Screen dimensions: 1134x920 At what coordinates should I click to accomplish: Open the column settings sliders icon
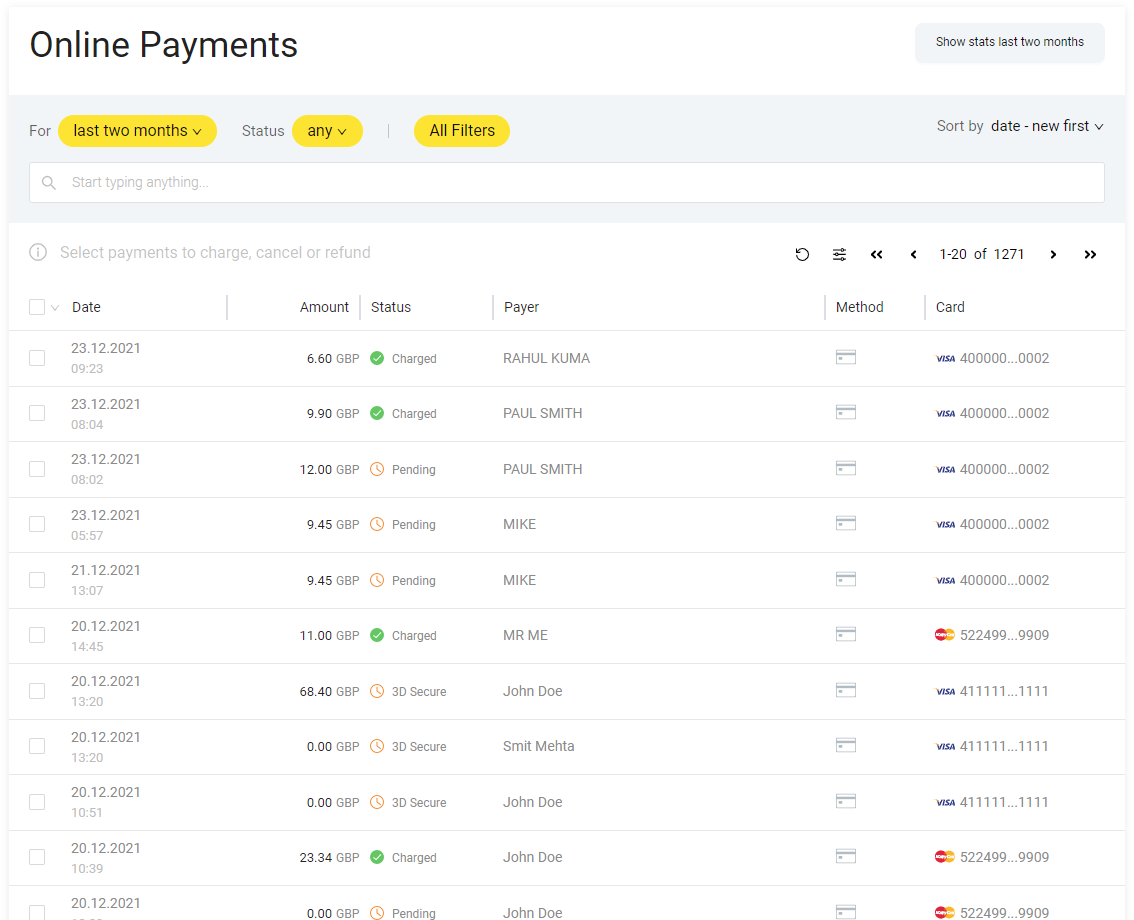(x=839, y=255)
